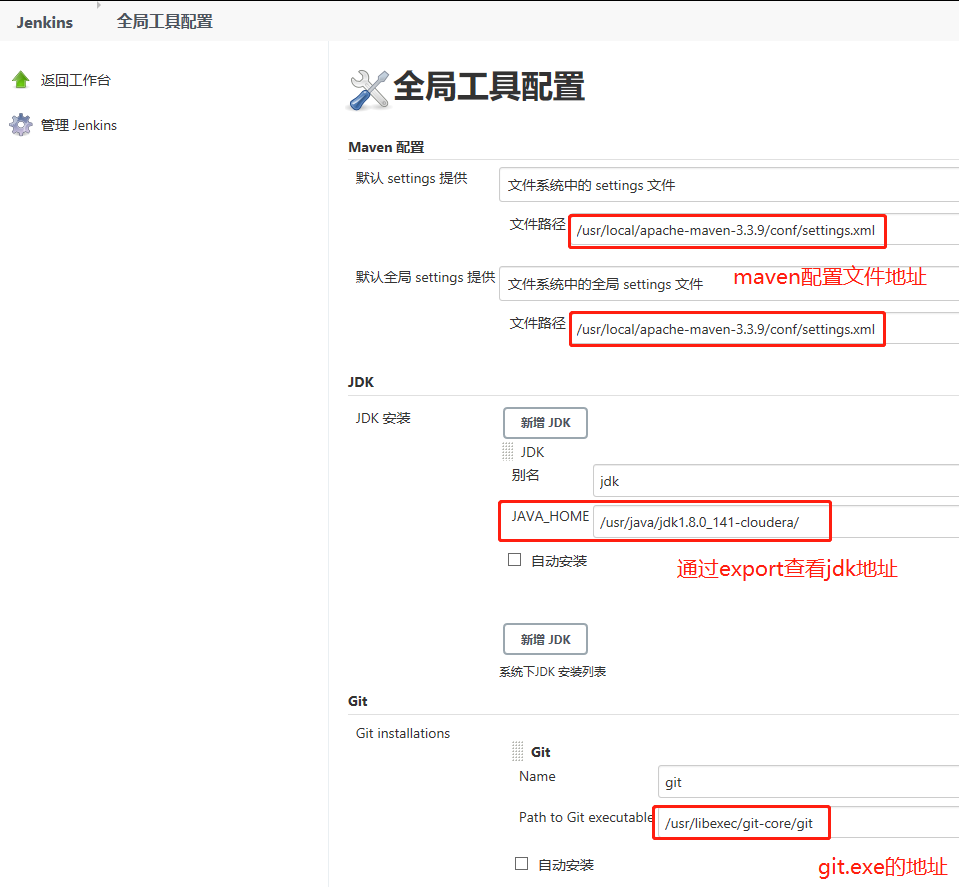Click the global settings 文件路径 field

pos(726,329)
